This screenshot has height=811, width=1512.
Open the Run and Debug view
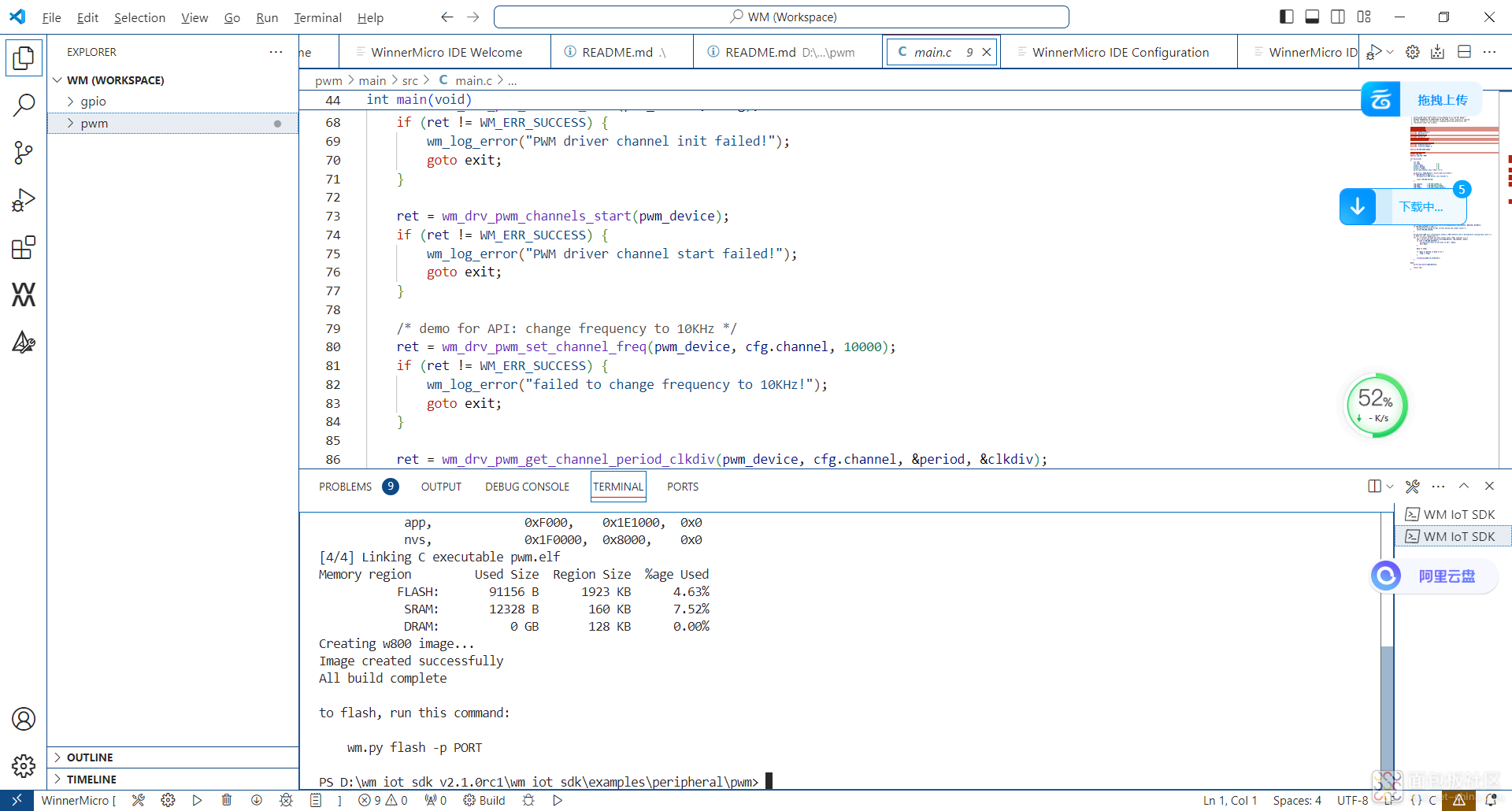click(24, 200)
